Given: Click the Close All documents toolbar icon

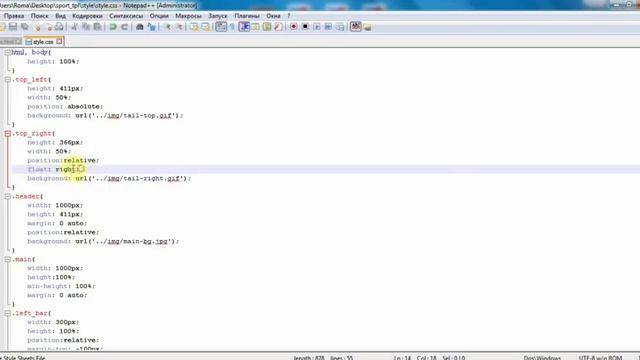Looking at the screenshot, I should click(x=49, y=27).
